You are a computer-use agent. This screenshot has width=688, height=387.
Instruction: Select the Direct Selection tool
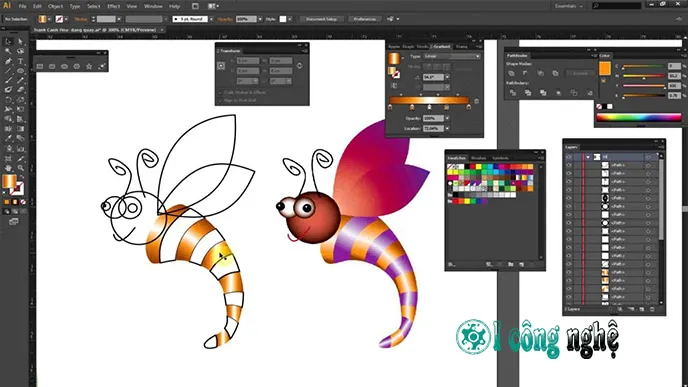[x=20, y=42]
